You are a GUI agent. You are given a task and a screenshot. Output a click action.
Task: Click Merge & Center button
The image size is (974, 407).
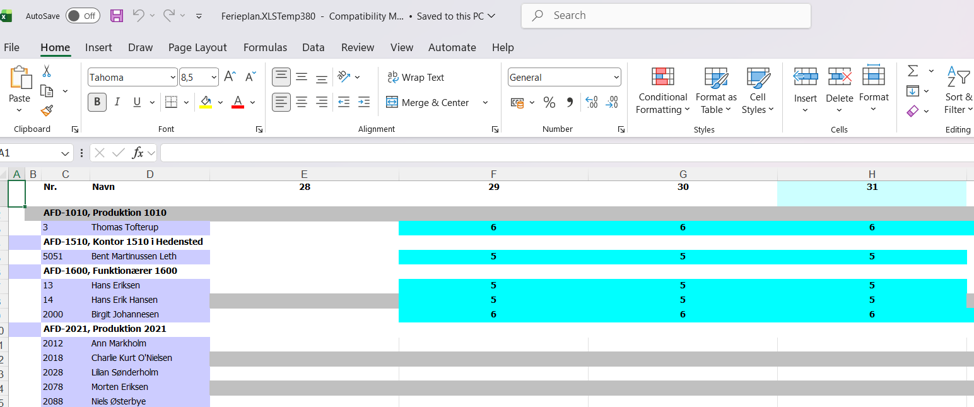(x=428, y=103)
